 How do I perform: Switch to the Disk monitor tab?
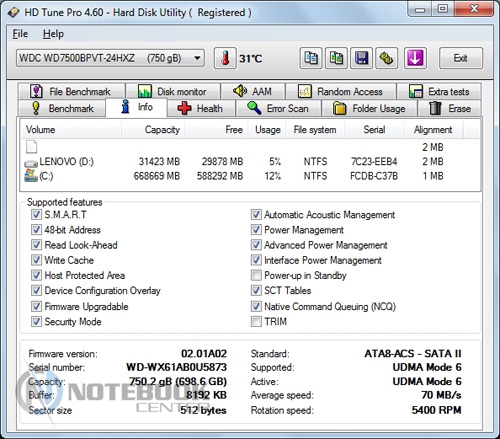[x=173, y=91]
